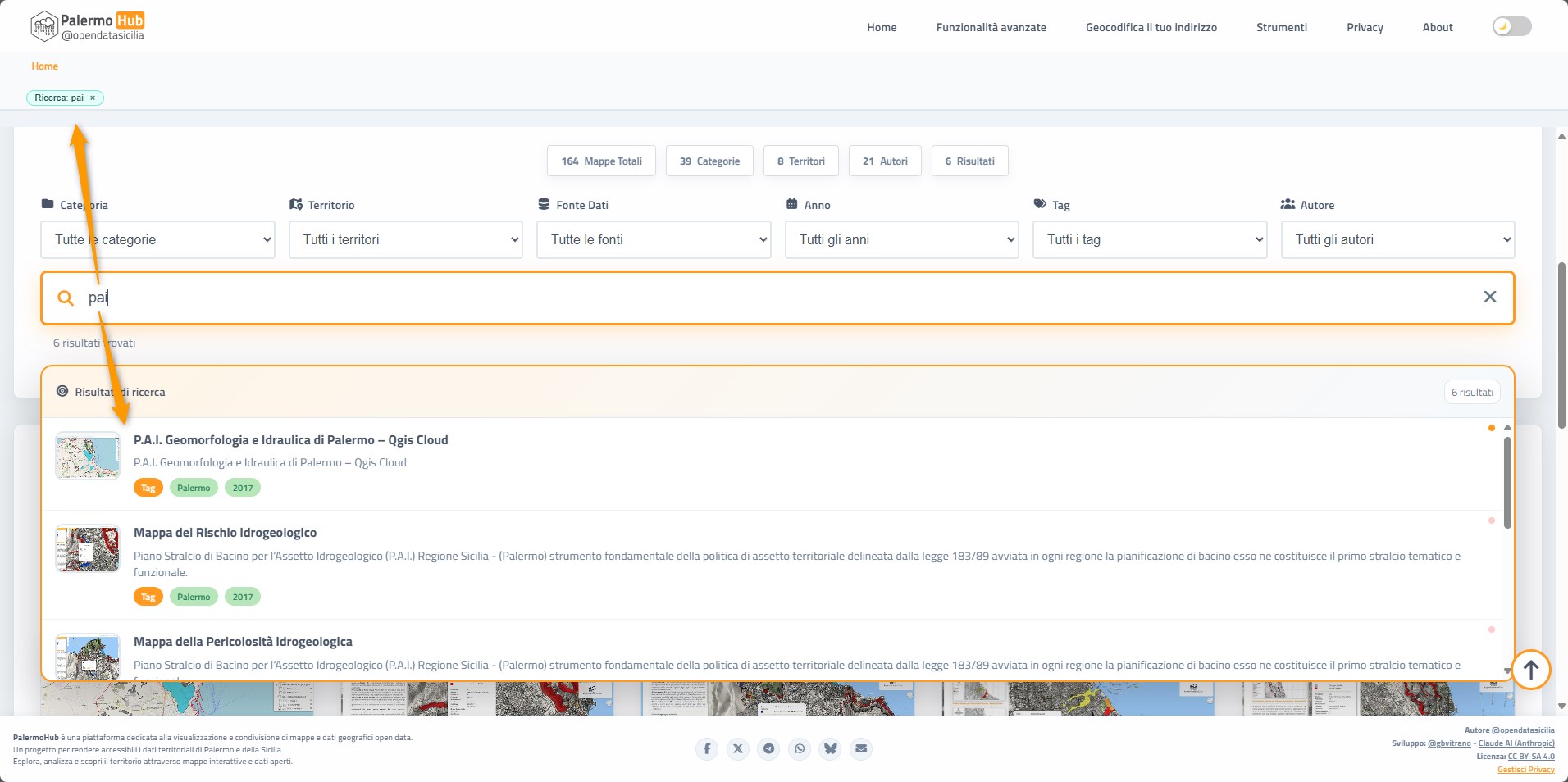1568x782 pixels.
Task: Open 'Funzionalità avanzate' in the navbar
Action: [991, 28]
